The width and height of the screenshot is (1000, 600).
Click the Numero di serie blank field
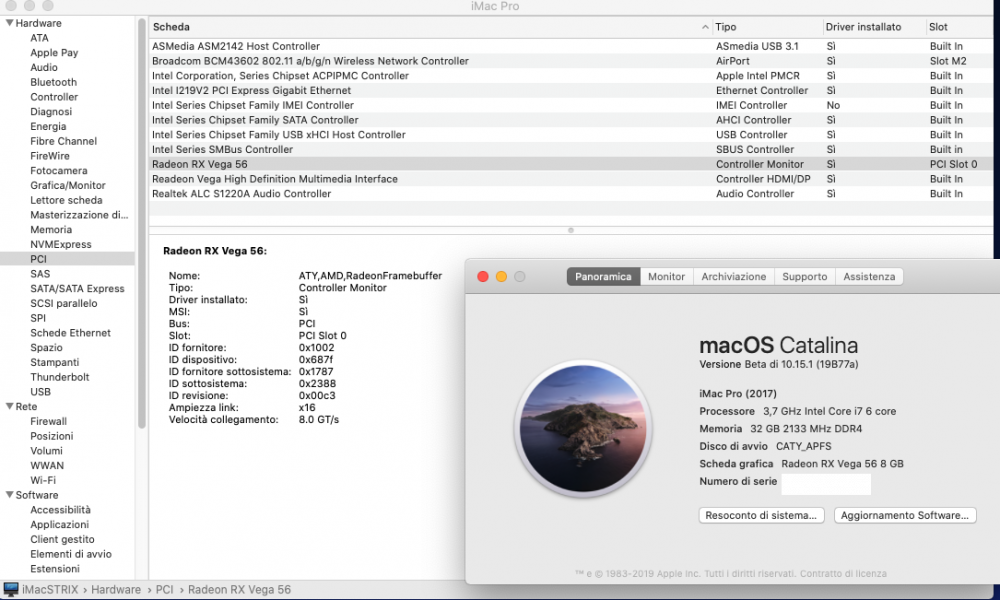826,483
